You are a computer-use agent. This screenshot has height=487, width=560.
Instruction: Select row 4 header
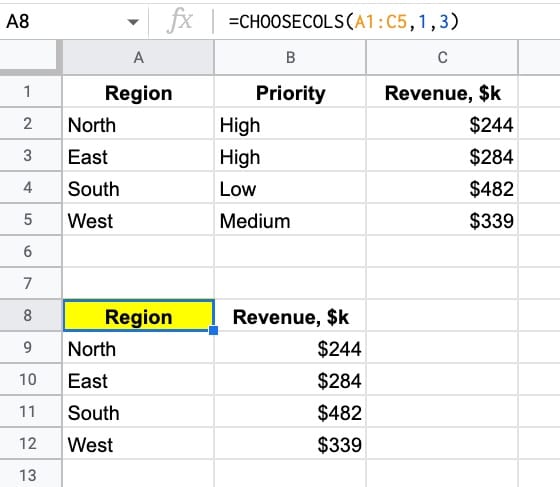coord(31,187)
